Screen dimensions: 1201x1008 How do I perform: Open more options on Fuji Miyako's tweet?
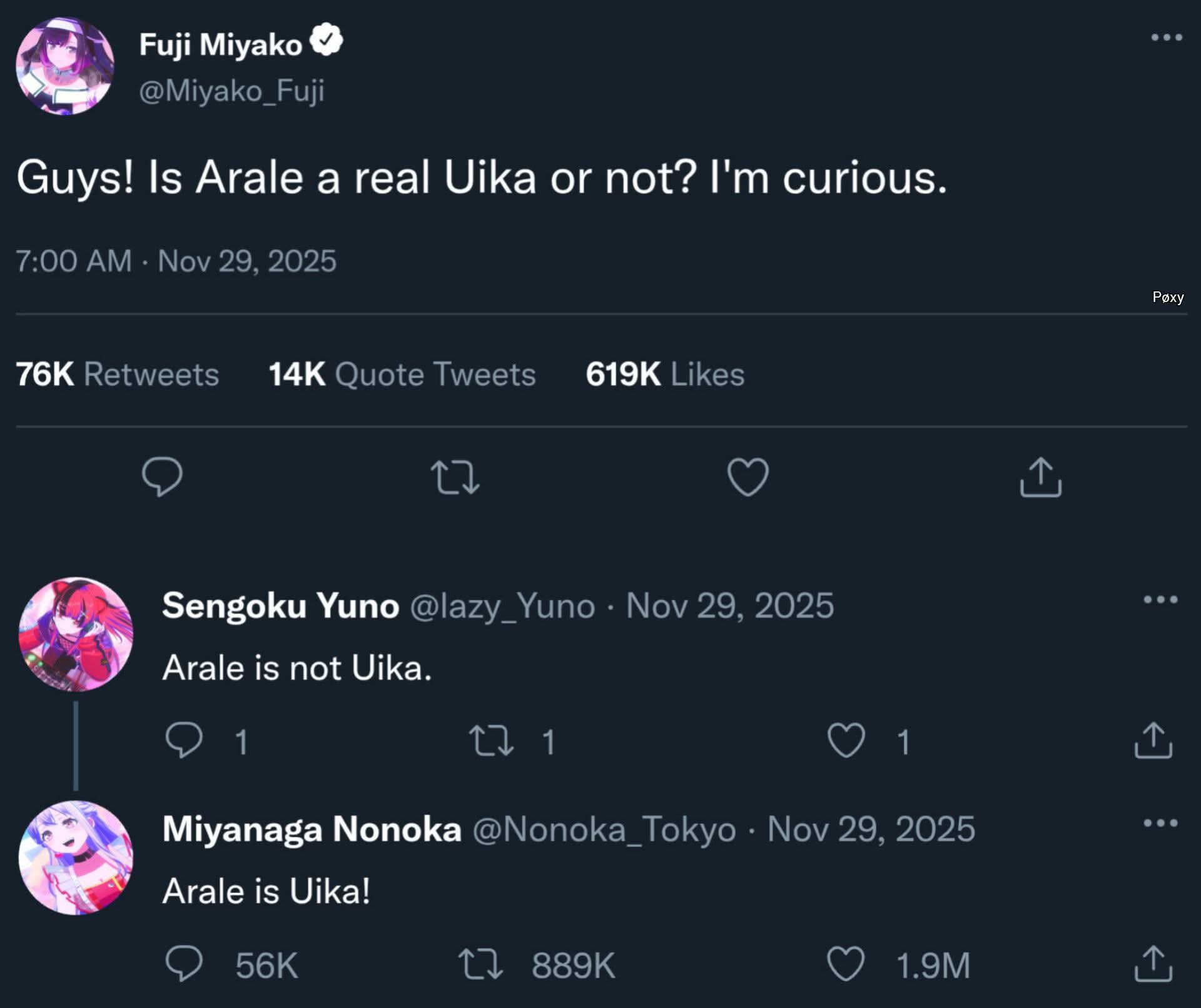(x=1167, y=38)
